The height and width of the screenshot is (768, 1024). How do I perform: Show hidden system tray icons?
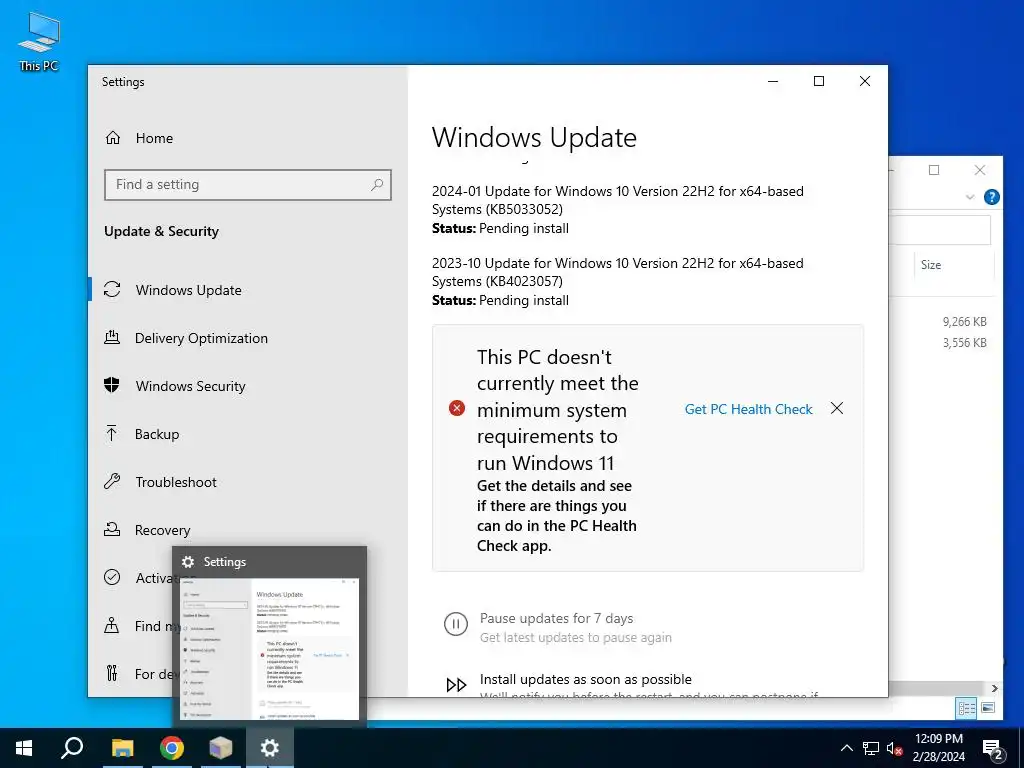(846, 748)
